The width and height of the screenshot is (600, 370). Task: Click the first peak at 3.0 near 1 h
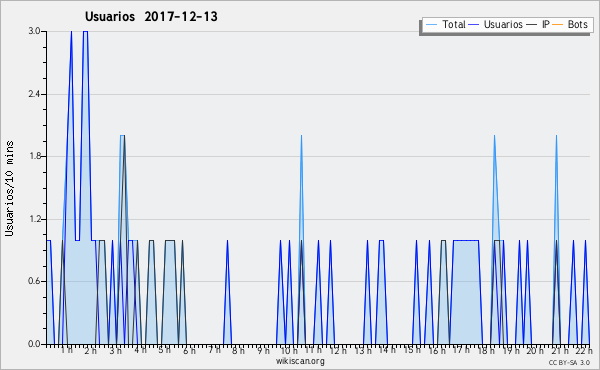click(x=71, y=32)
